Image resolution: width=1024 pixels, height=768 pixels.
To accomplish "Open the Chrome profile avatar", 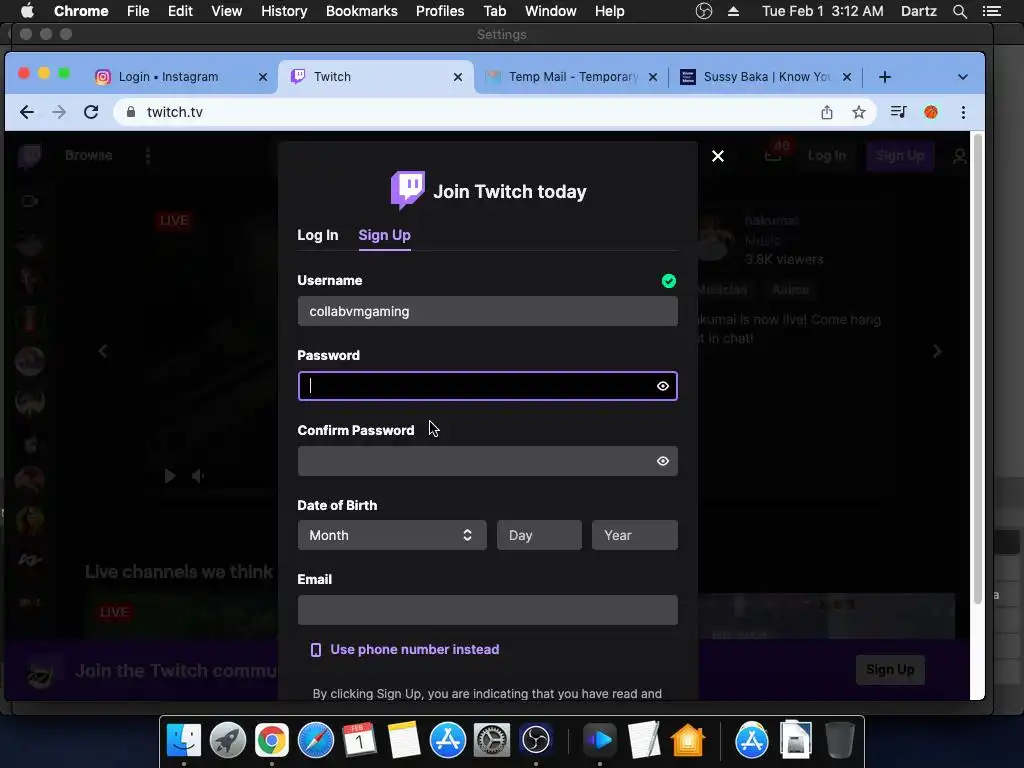I will [931, 112].
